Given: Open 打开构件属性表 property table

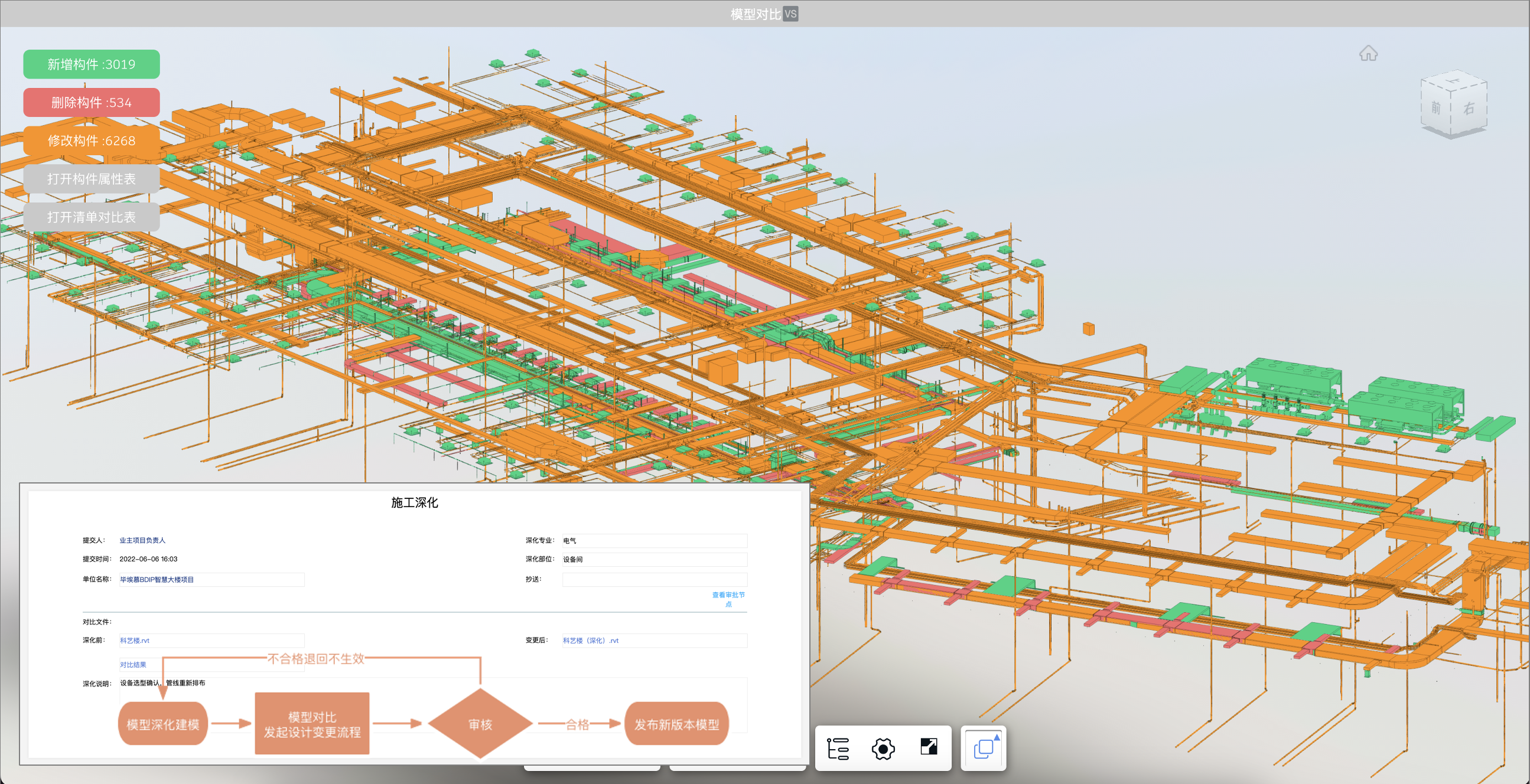Looking at the screenshot, I should (x=92, y=179).
